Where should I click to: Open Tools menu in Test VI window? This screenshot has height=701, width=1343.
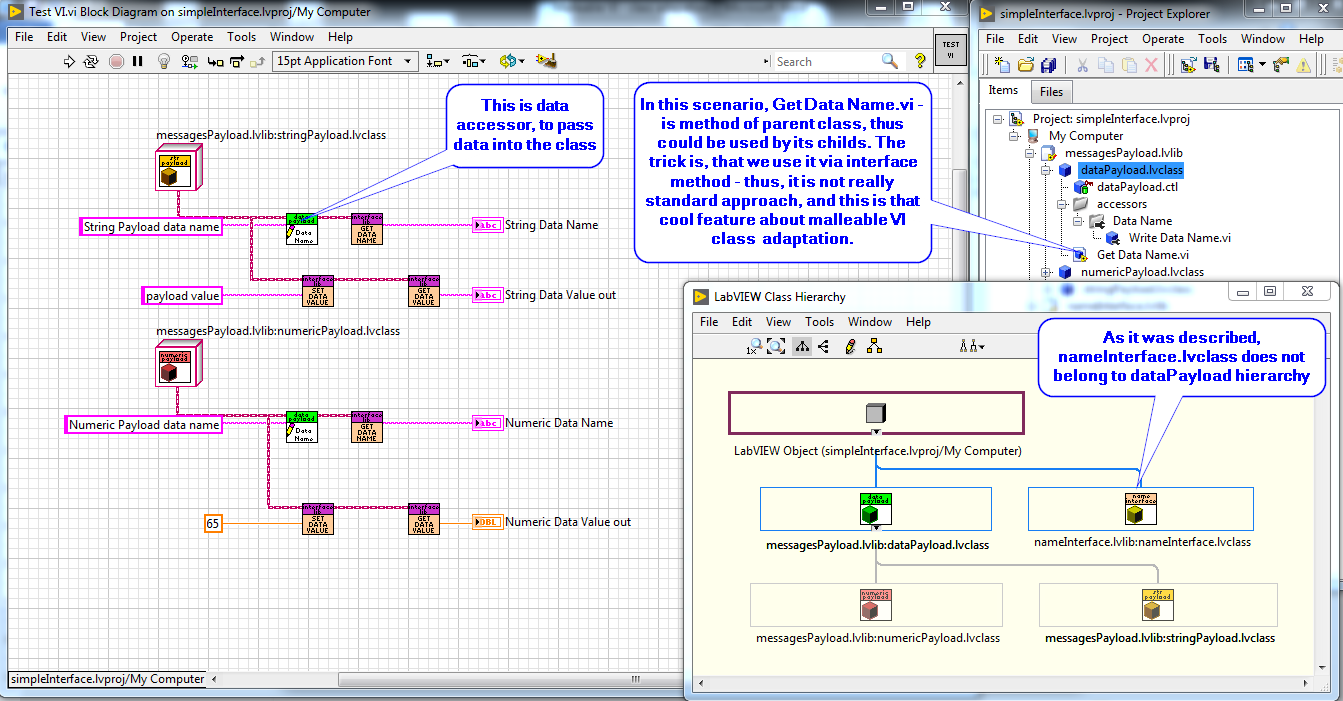click(x=241, y=37)
